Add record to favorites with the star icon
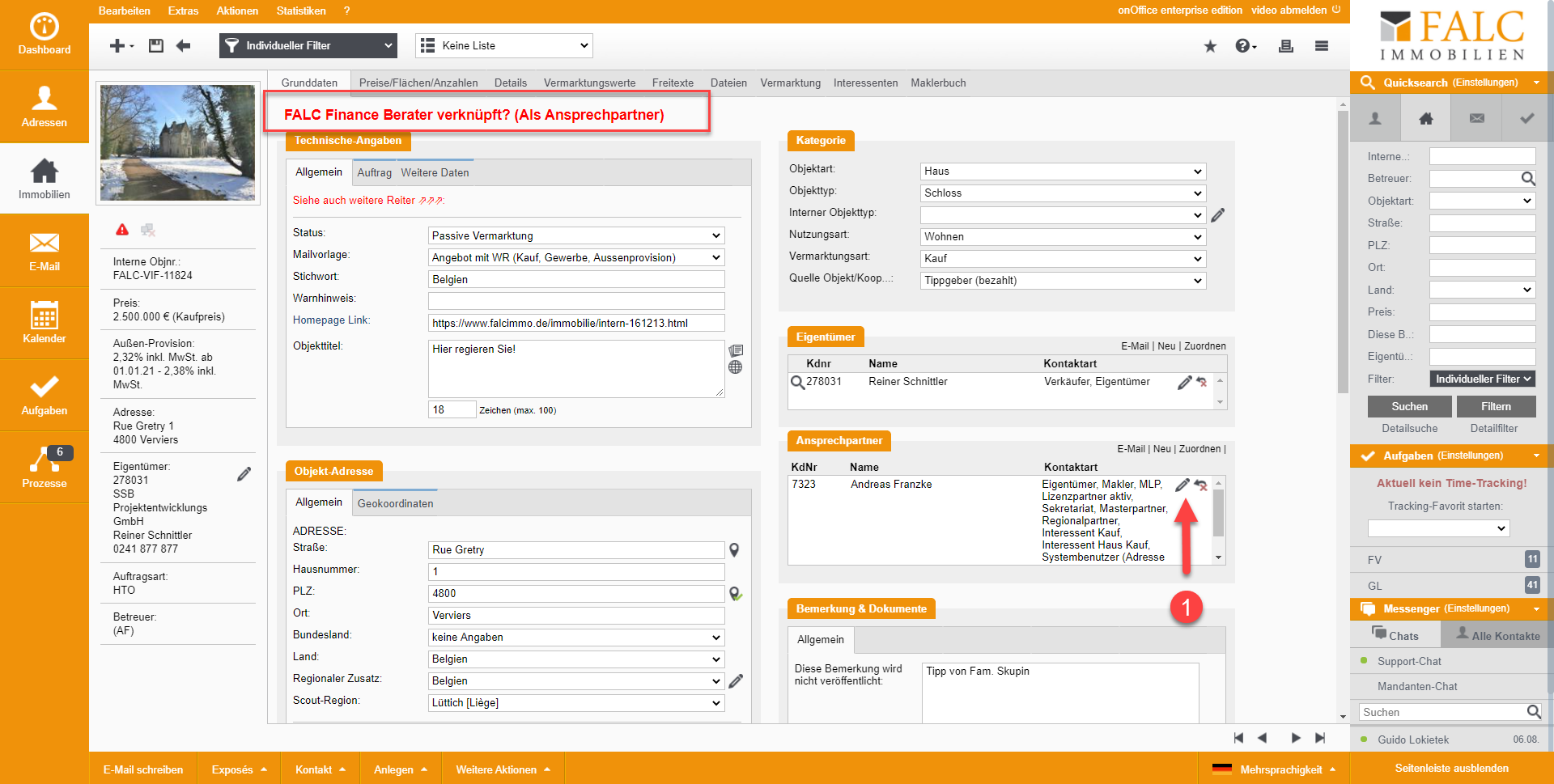Viewport: 1554px width, 784px height. [1210, 46]
